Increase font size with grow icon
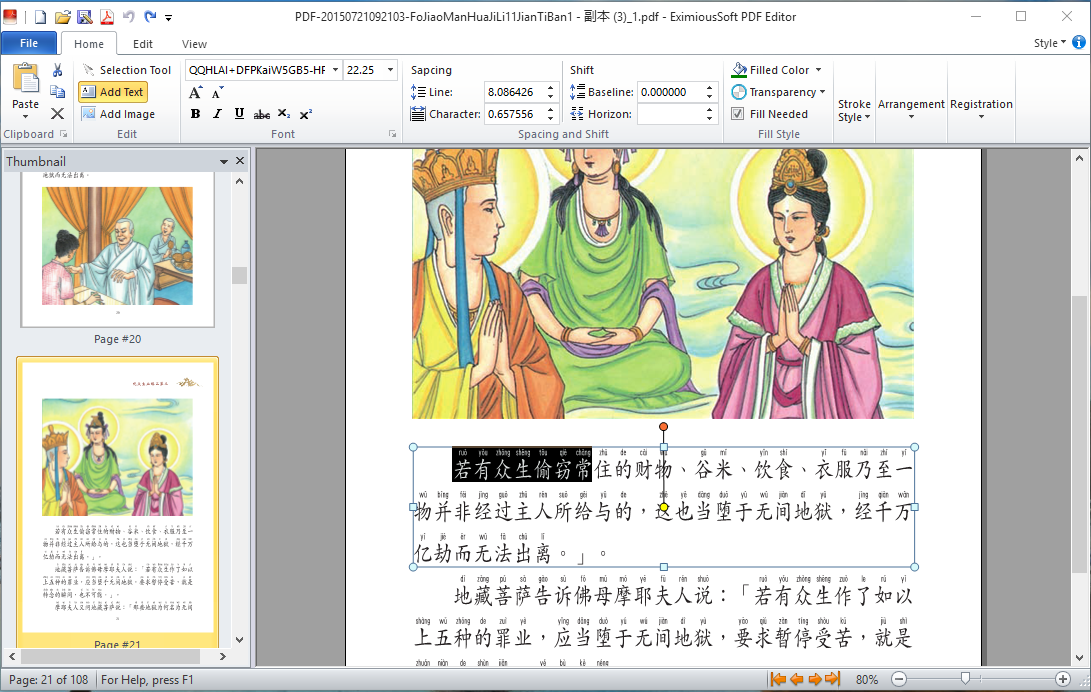The height and width of the screenshot is (692, 1091). [196, 92]
